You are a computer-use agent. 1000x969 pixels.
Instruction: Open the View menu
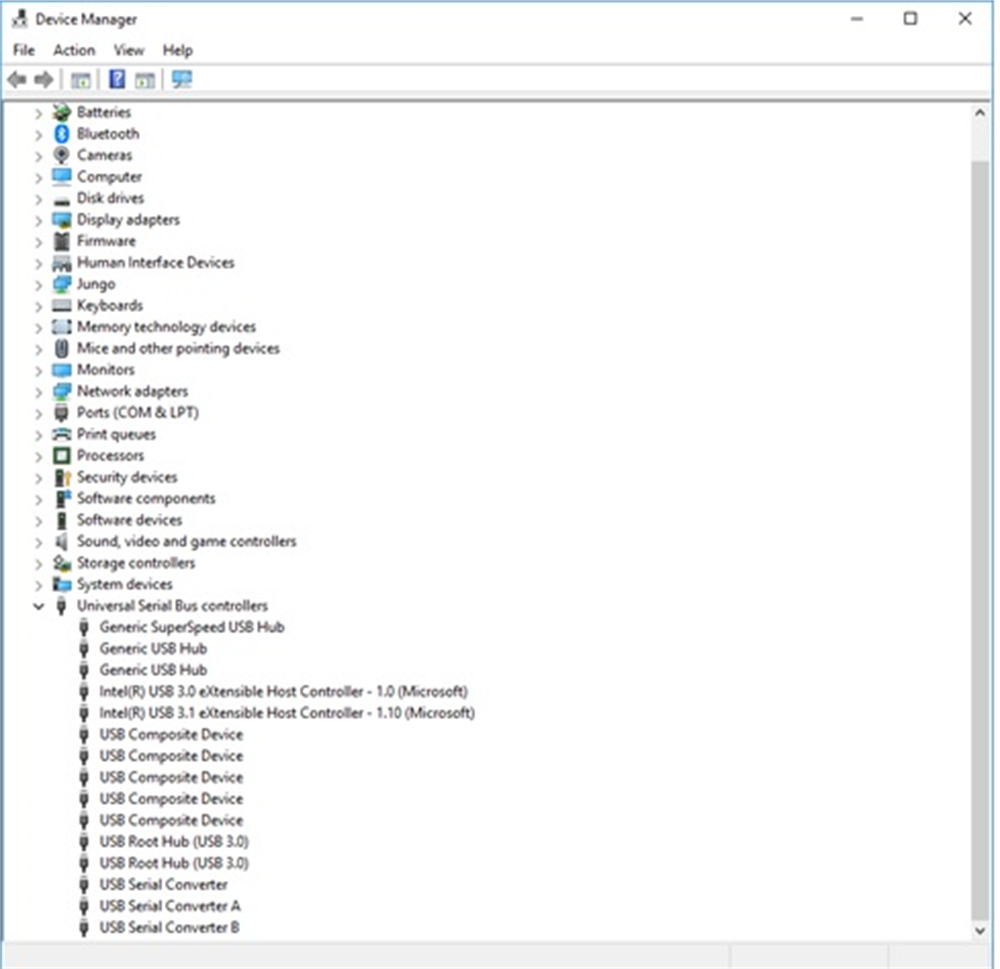(129, 50)
